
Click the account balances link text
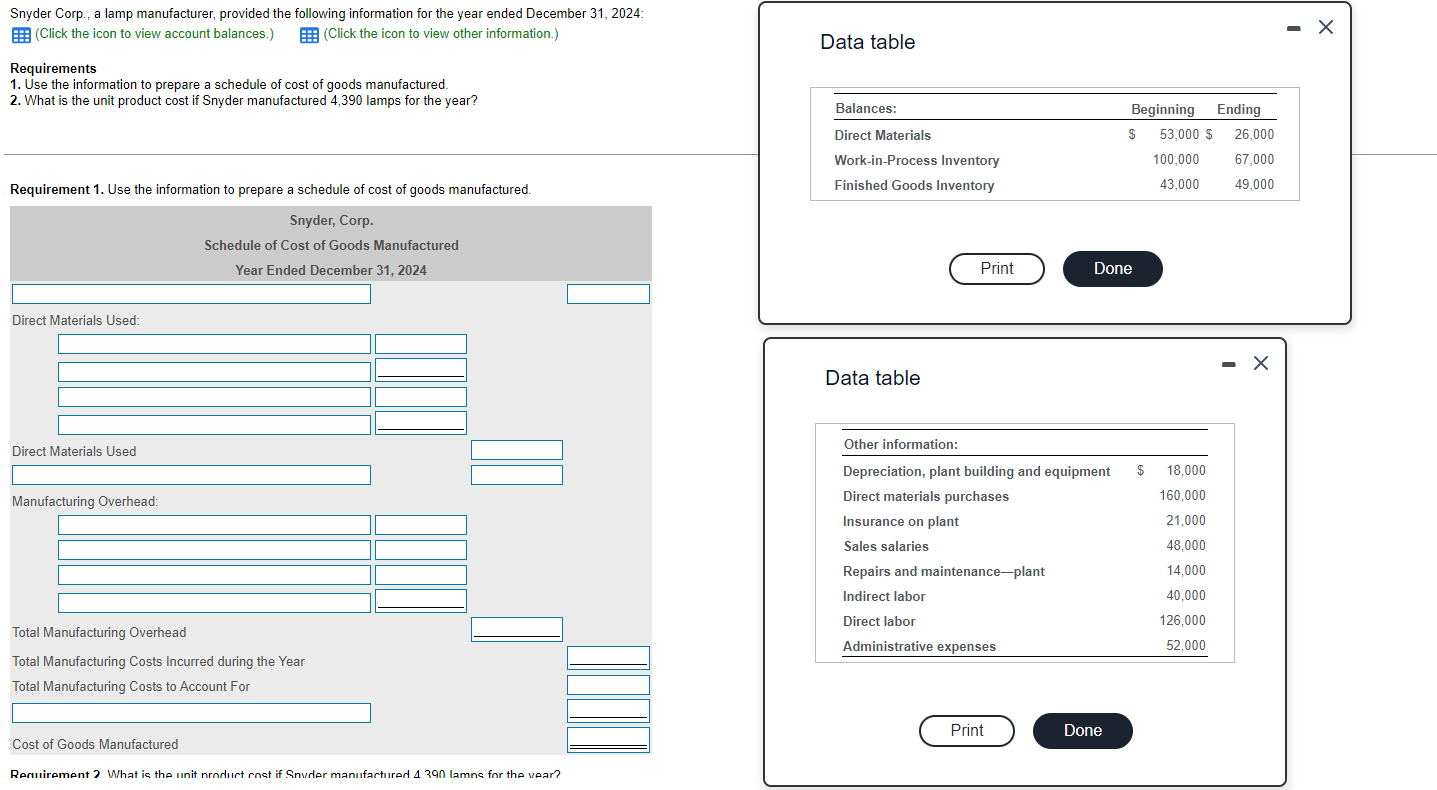[155, 34]
